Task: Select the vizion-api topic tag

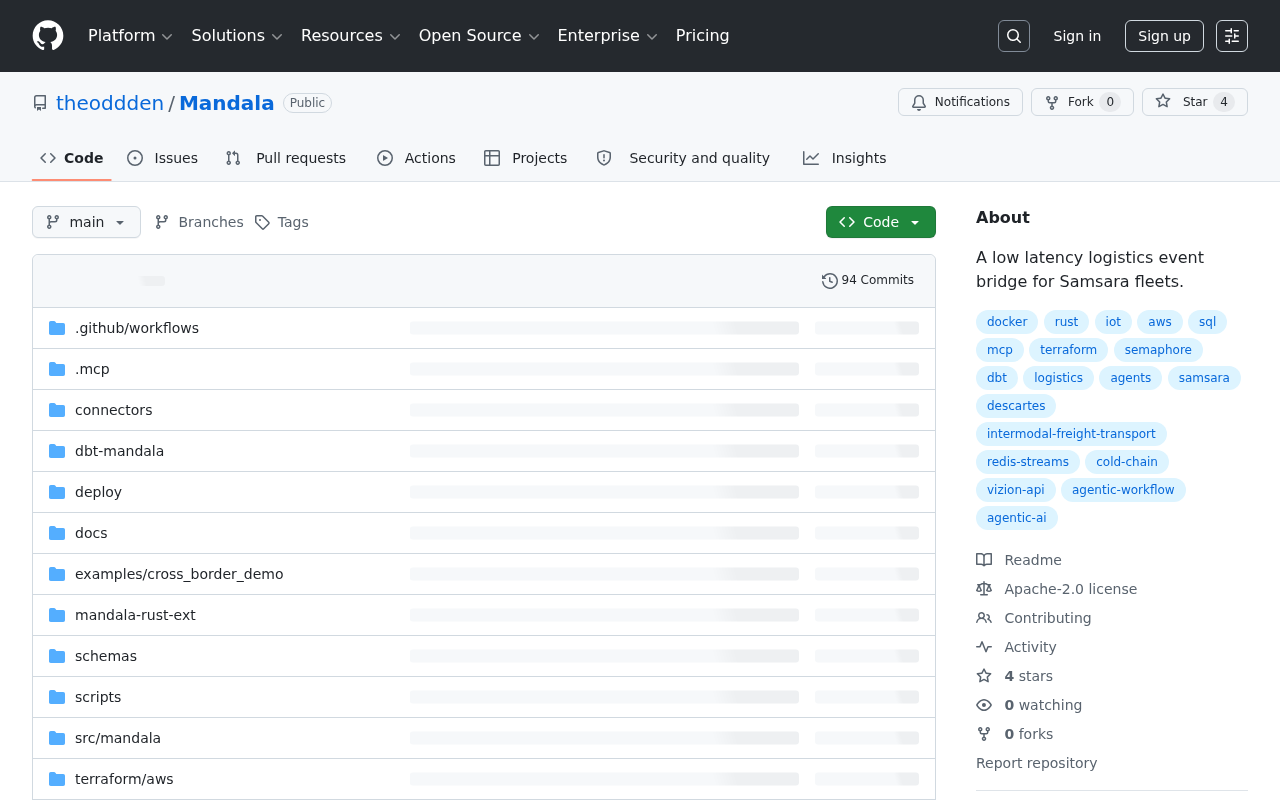Action: [1016, 490]
